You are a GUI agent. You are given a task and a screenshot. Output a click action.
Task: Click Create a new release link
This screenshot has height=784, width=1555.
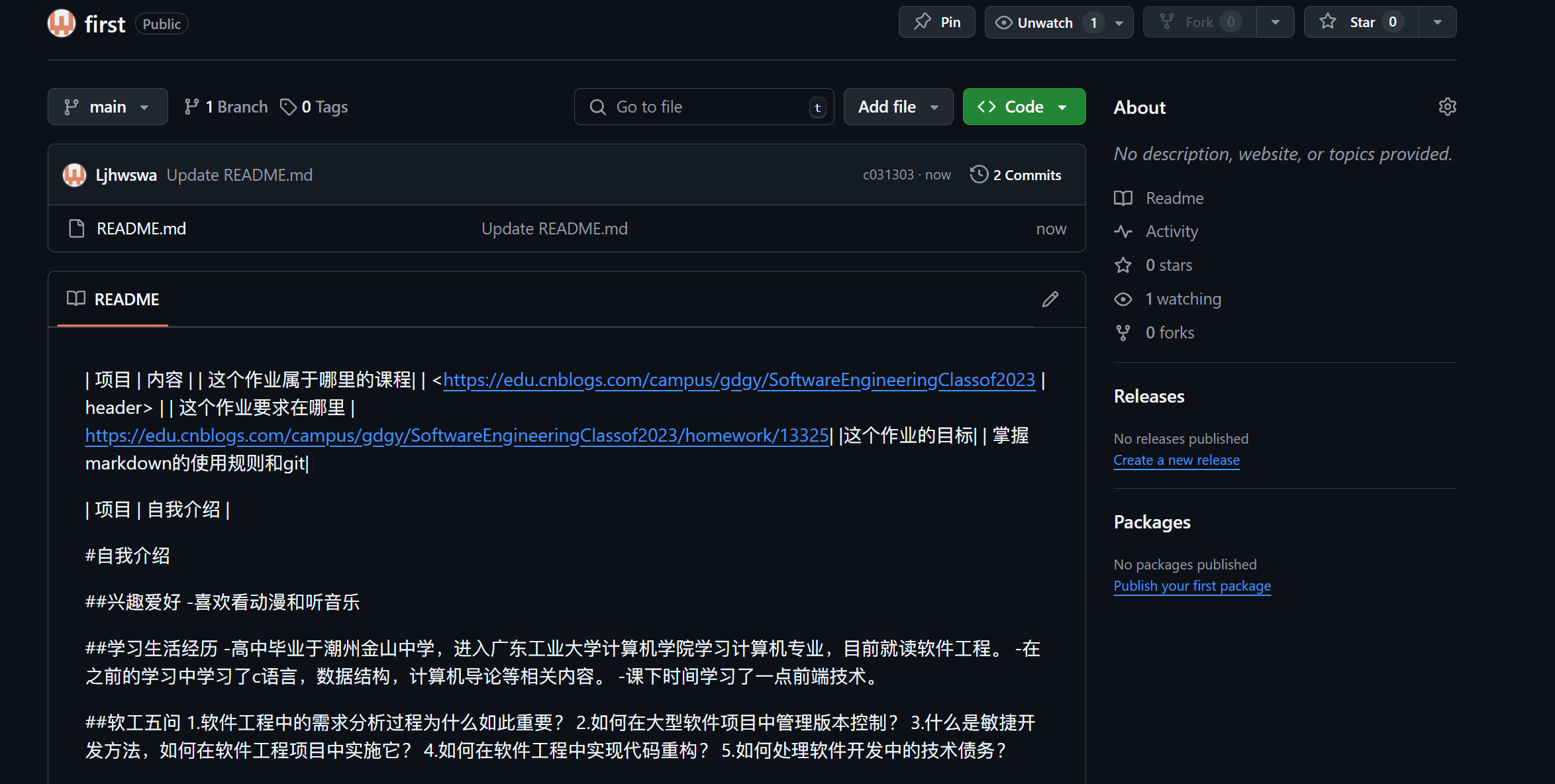1176,460
